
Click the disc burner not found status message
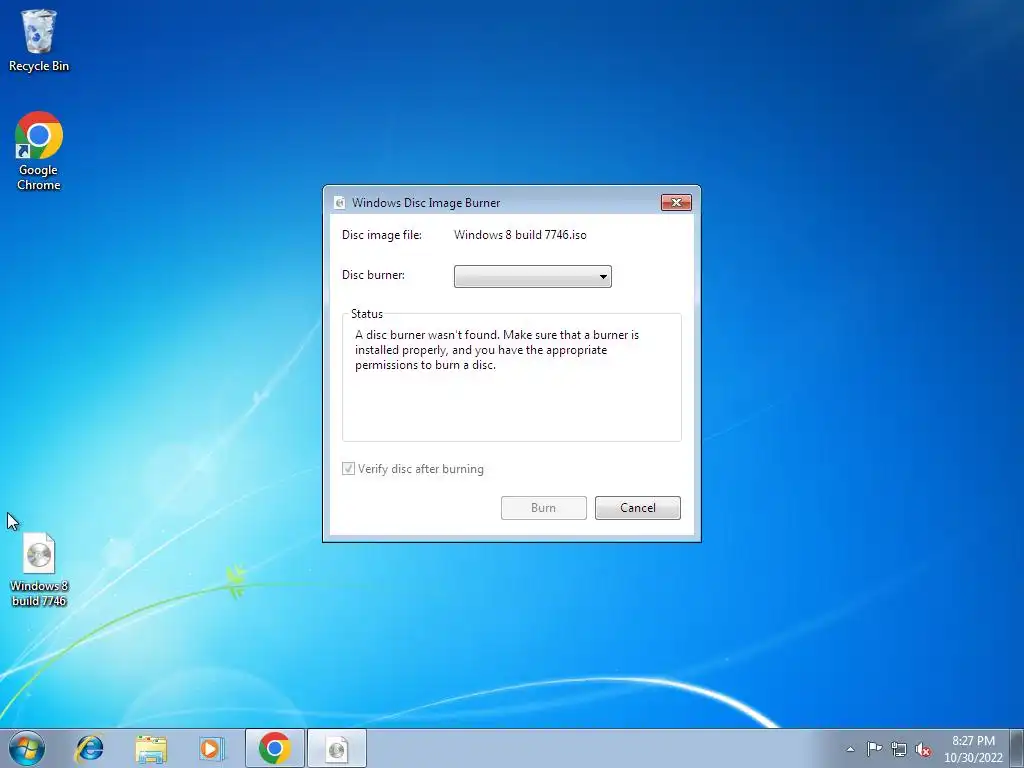[x=497, y=349]
